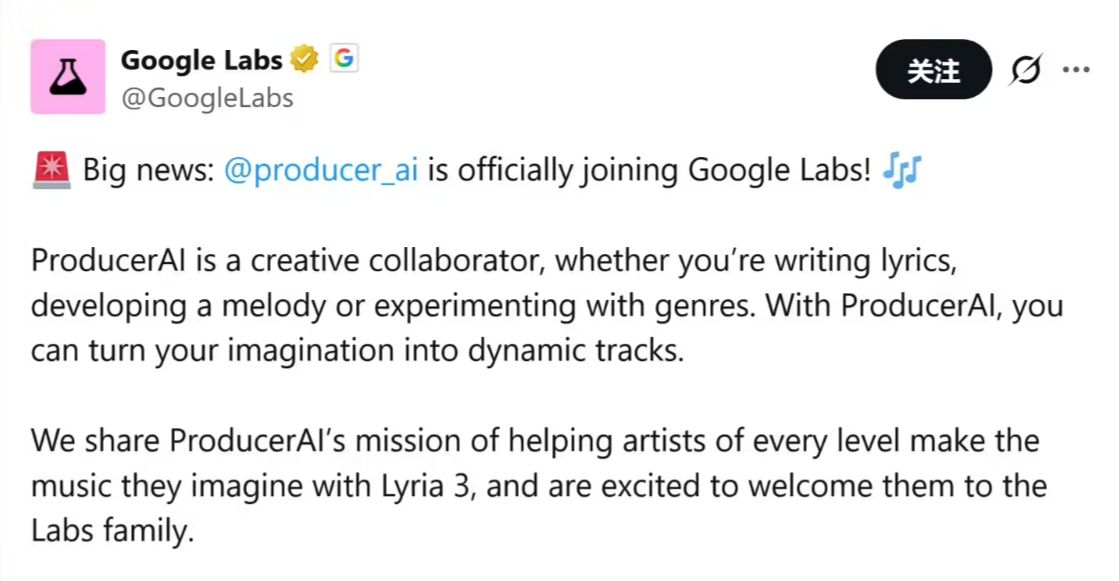Click the blue music notes emoji
Screen dimensions: 1119x581
point(902,171)
